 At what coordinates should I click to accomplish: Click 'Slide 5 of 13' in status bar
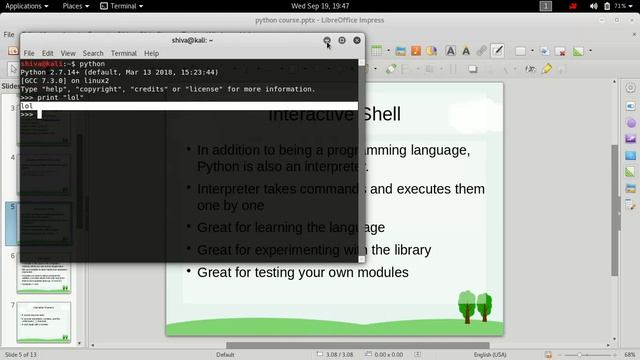[20, 355]
